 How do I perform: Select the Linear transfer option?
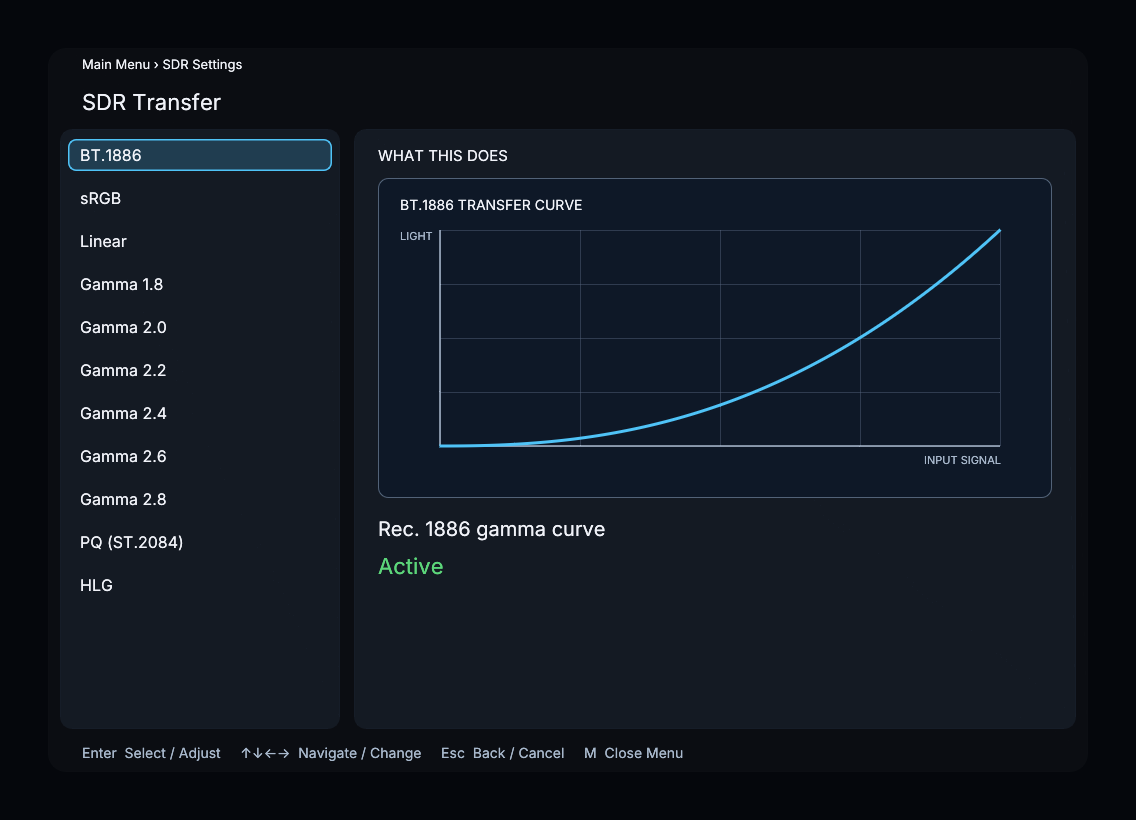click(200, 241)
